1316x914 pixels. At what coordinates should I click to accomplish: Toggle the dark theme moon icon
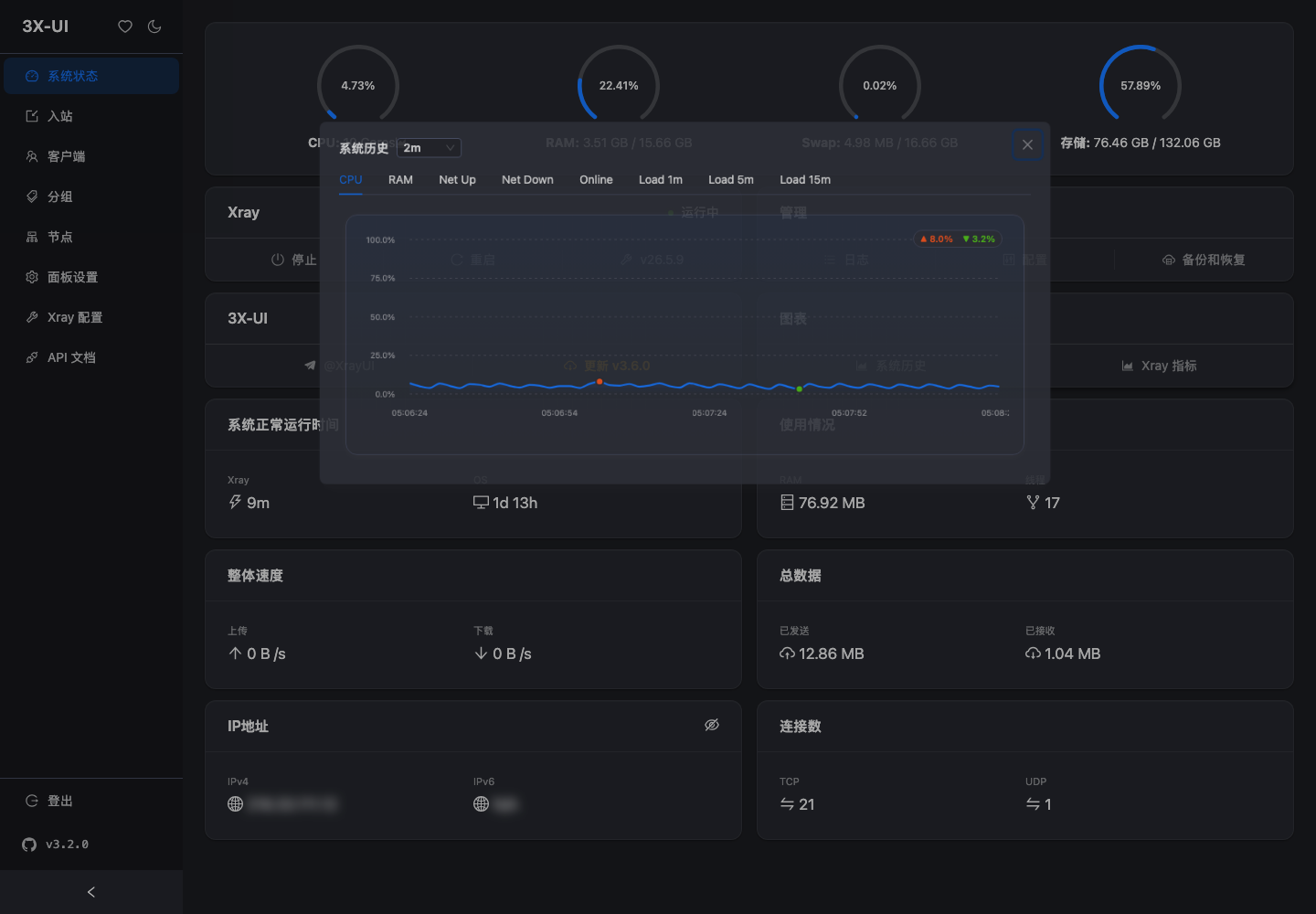click(154, 27)
